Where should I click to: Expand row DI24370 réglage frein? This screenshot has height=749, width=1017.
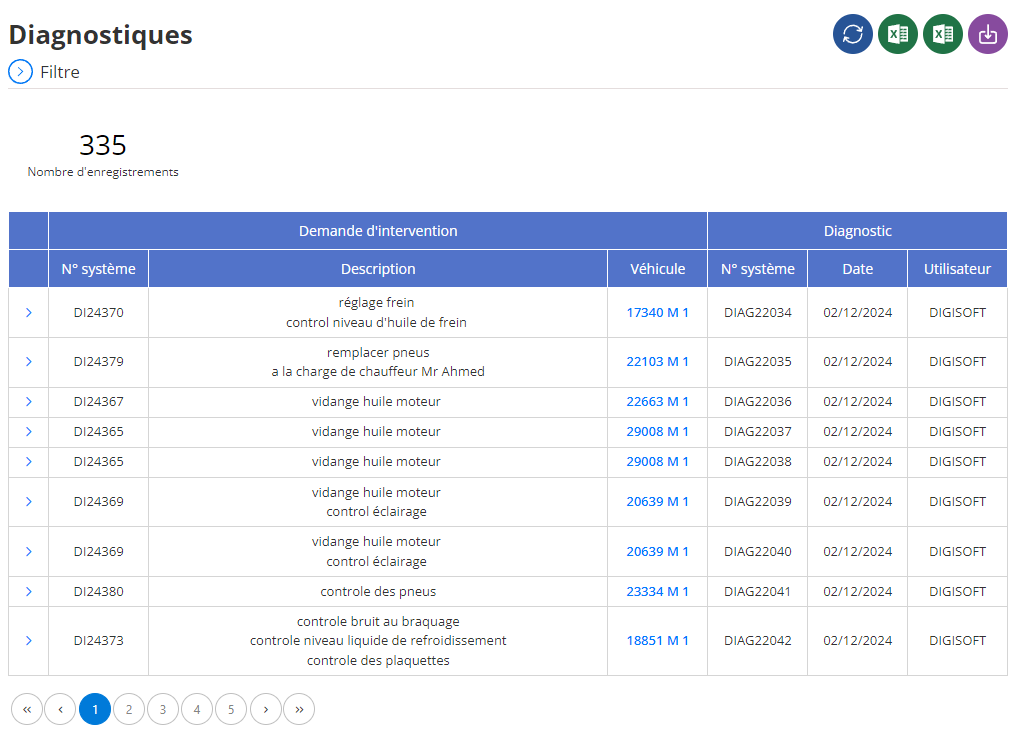[x=29, y=313]
